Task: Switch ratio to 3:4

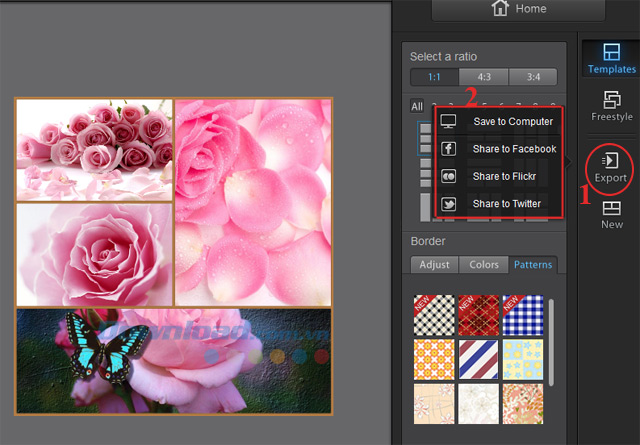Action: pyautogui.click(x=533, y=77)
